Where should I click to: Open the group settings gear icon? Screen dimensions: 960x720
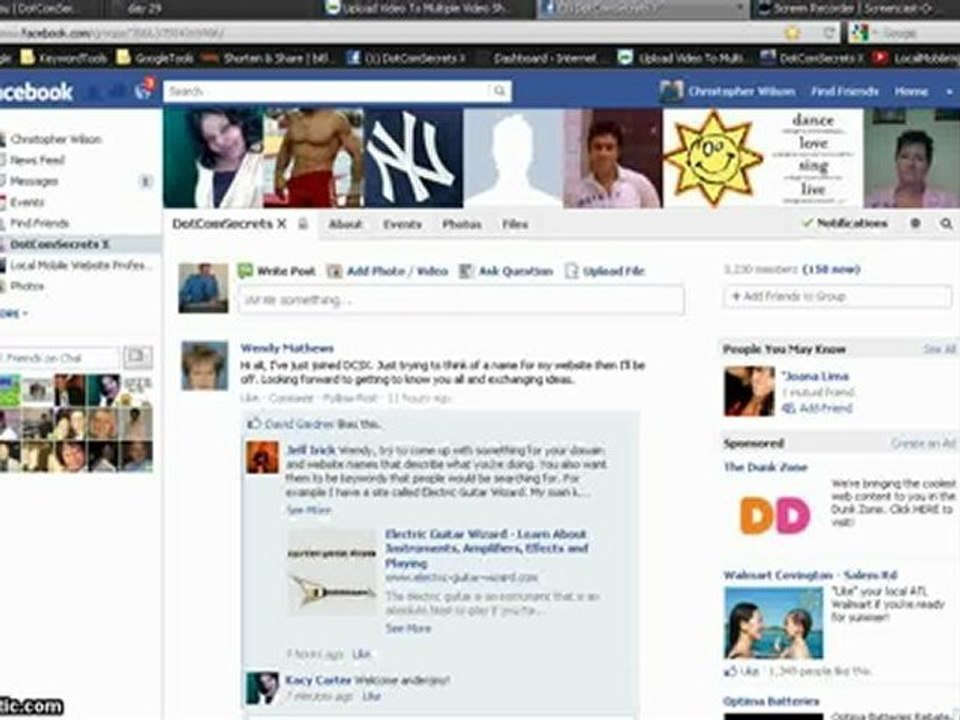pyautogui.click(x=915, y=223)
